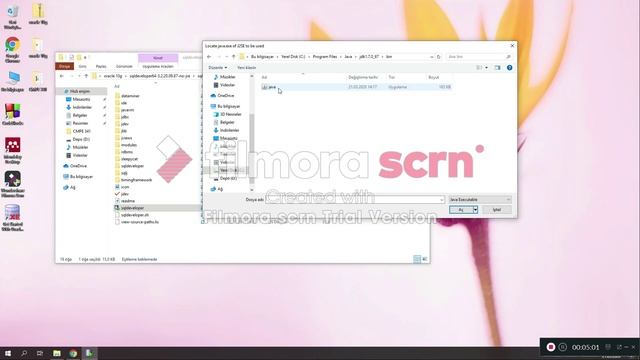Expand the view options dropdown arrow
This screenshot has height=360, width=640.
click(486, 68)
